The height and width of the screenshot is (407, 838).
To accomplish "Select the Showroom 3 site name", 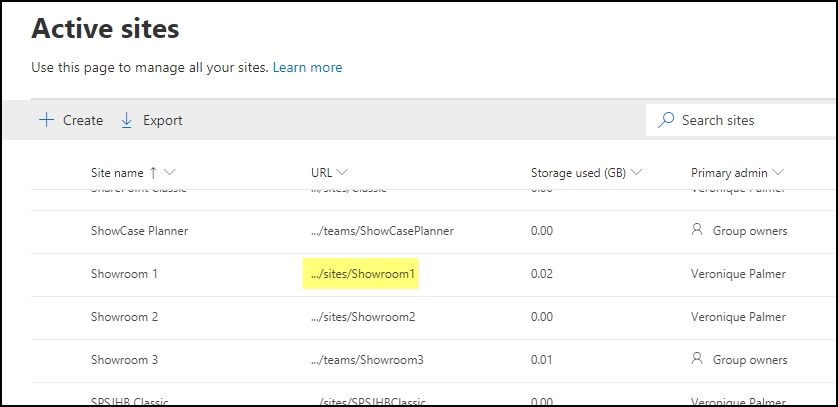I will tap(124, 359).
